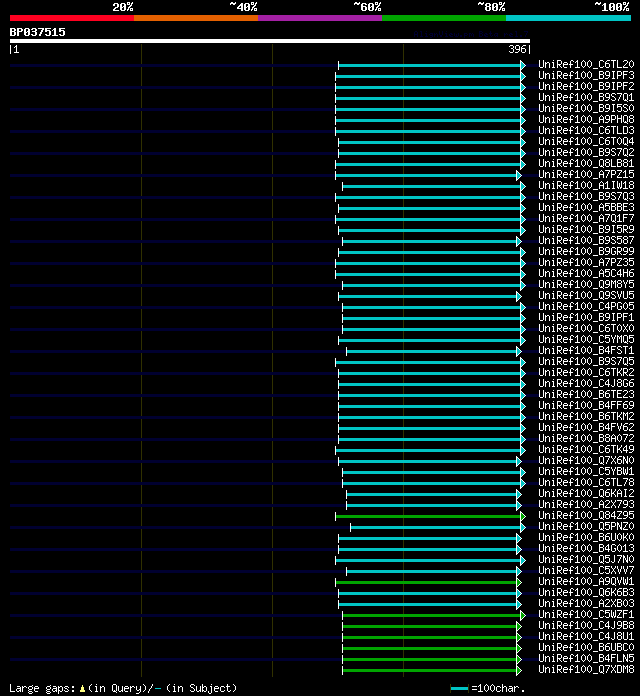
Task: Open UniRef100_C4J9B8 hit
Action: click(x=586, y=625)
